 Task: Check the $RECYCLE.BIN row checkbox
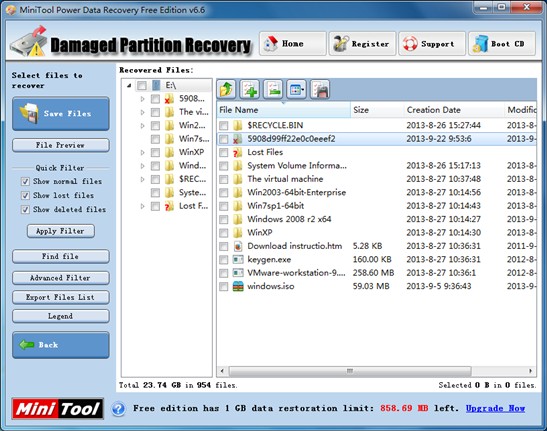pyautogui.click(x=223, y=126)
